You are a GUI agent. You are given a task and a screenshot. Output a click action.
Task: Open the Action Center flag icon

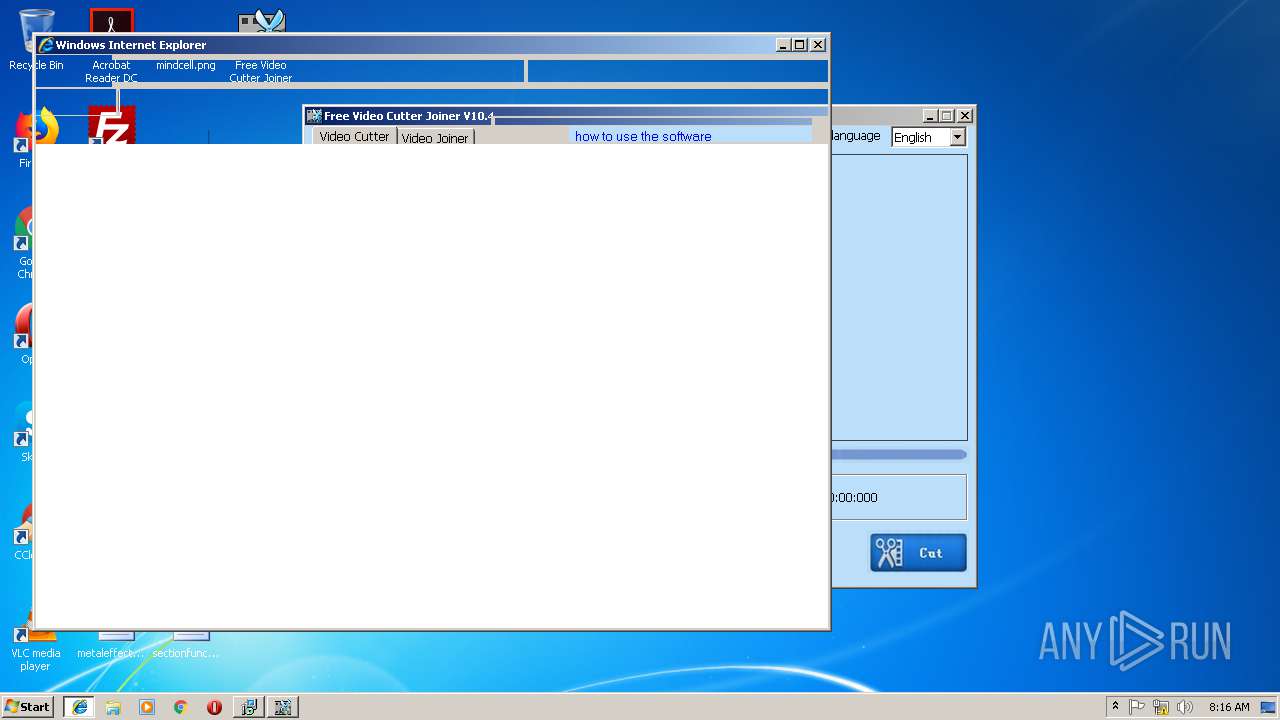coord(1137,707)
